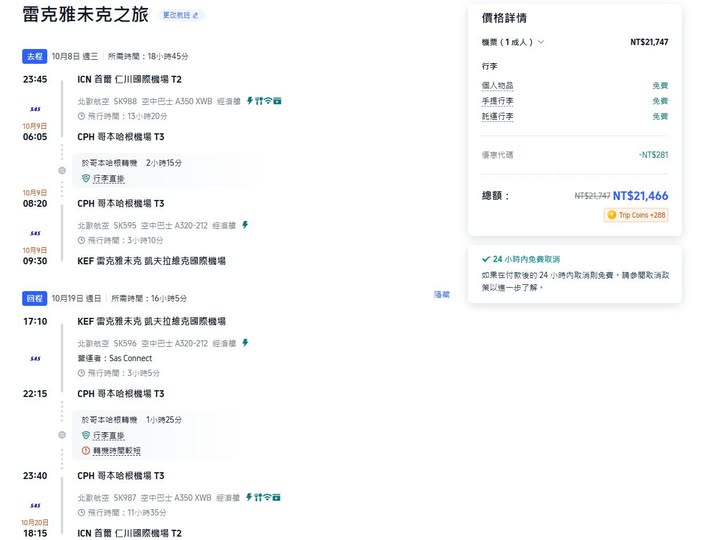Screen dimensions: 707x540
Task: Click power outlet icon on SK988 flight
Action: [250, 101]
